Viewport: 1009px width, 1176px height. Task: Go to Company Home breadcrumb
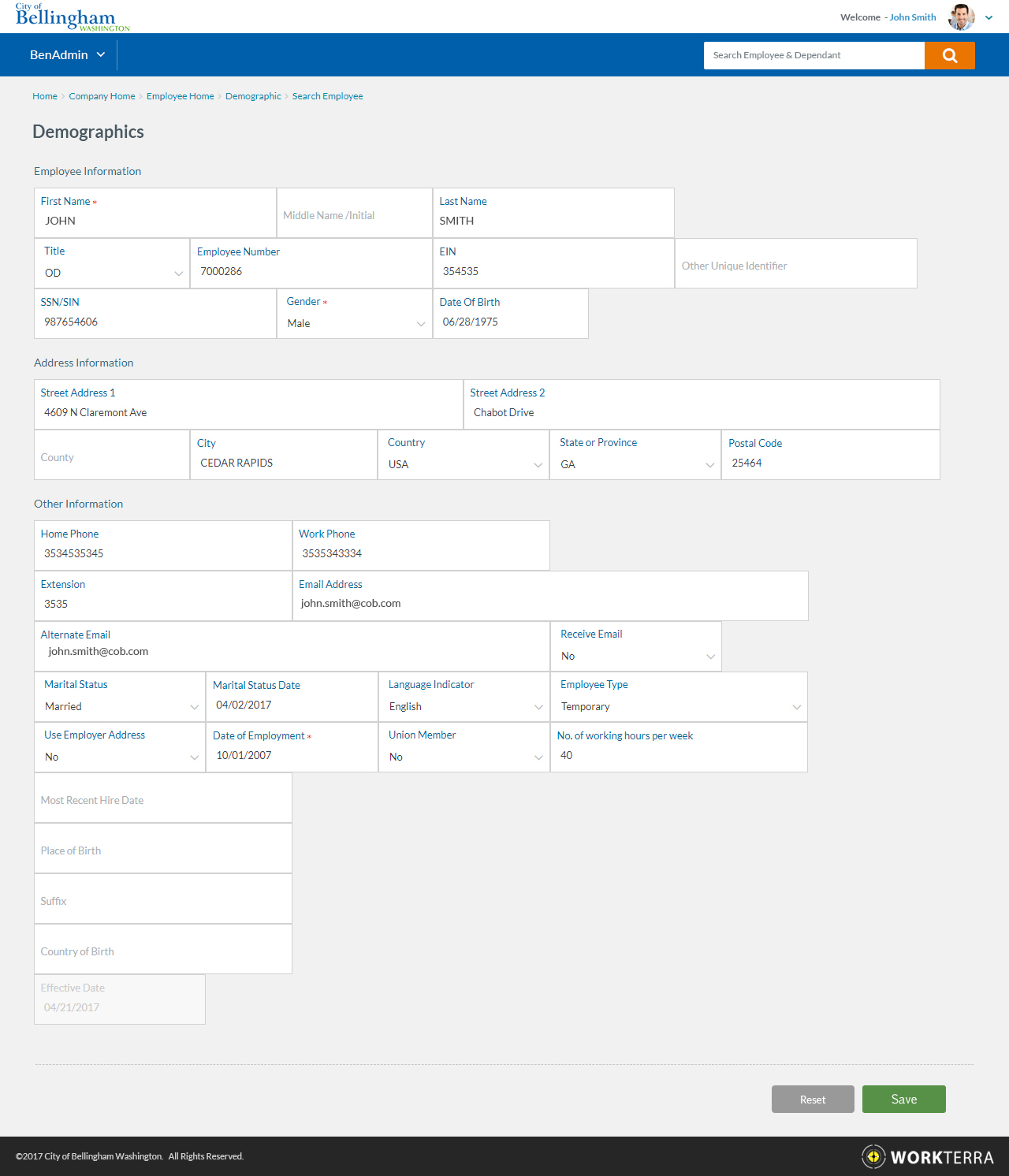point(102,96)
